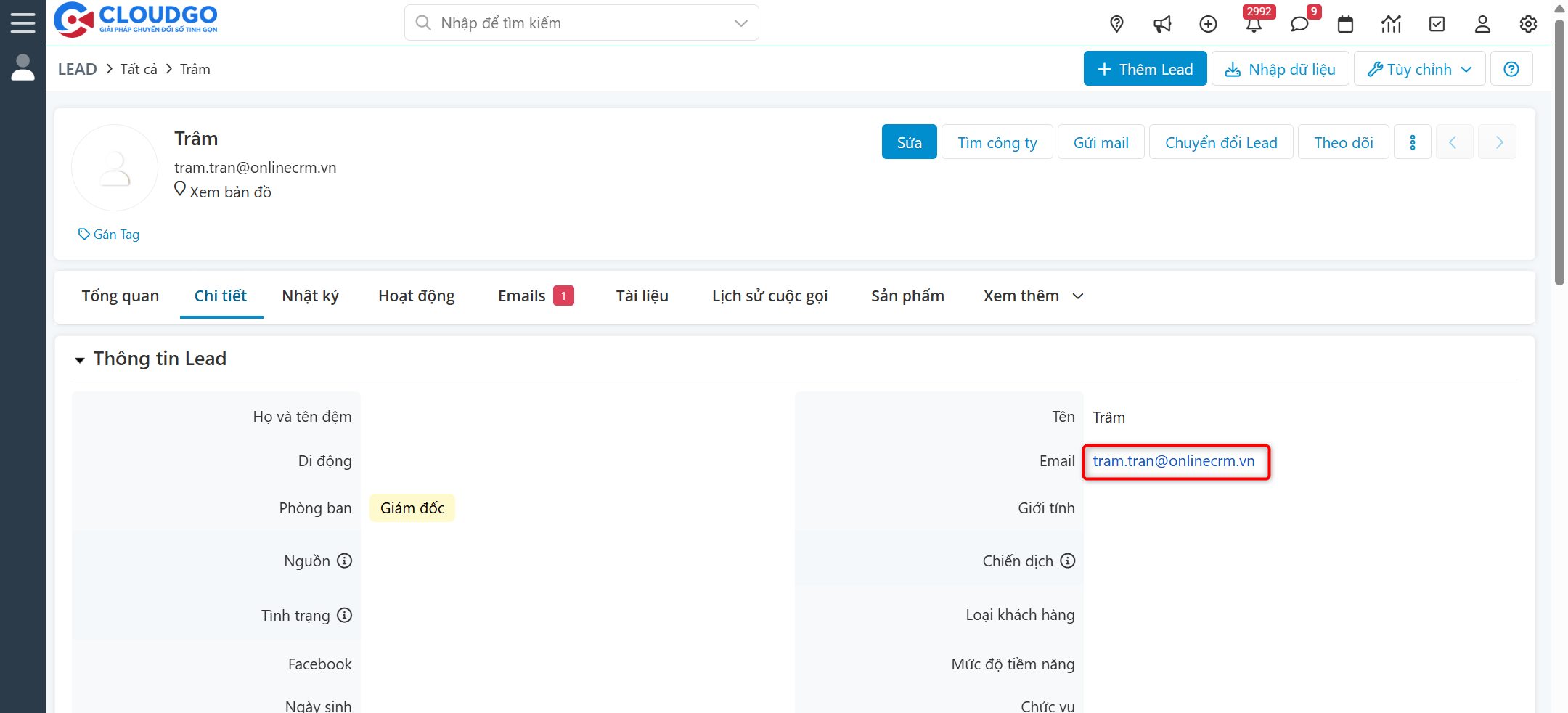Image resolution: width=1568 pixels, height=713 pixels.
Task: Click the Gán Tag link
Action: coord(110,235)
